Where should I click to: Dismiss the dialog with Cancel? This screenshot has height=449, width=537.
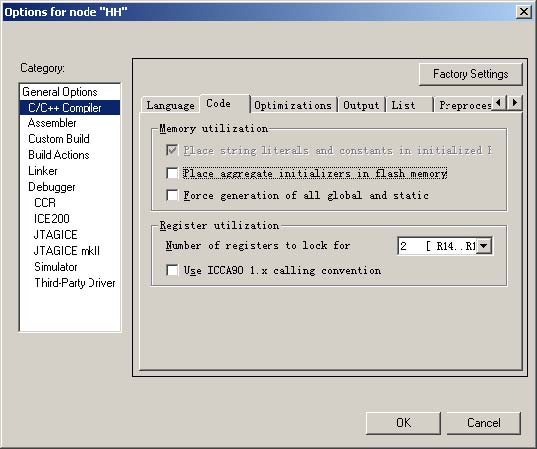pos(484,423)
